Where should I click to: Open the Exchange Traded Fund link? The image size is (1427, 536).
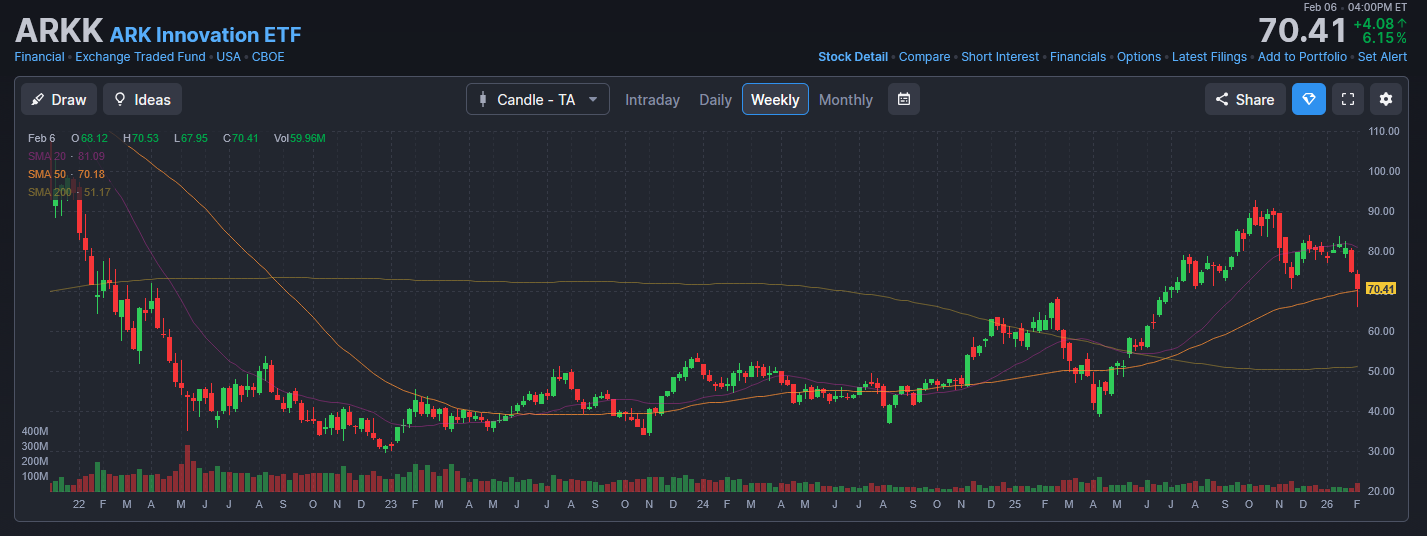140,57
